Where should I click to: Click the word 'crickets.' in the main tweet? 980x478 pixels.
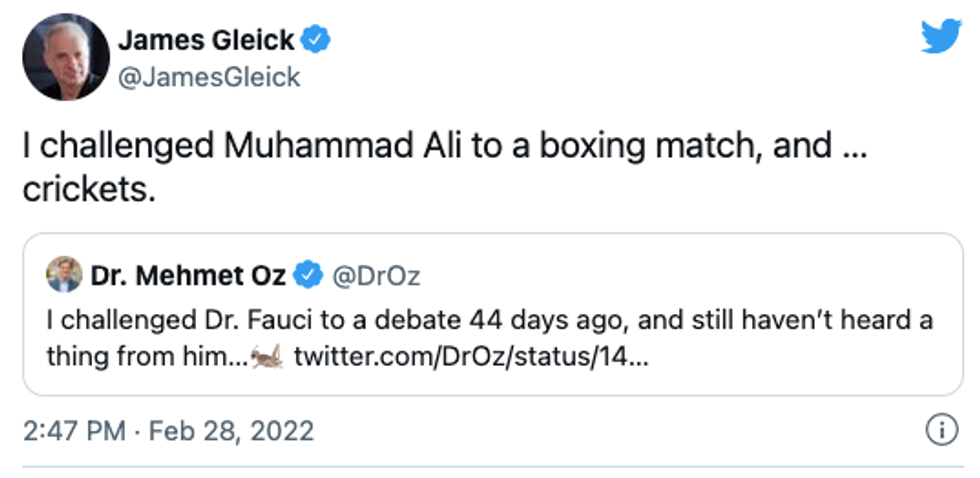point(90,190)
